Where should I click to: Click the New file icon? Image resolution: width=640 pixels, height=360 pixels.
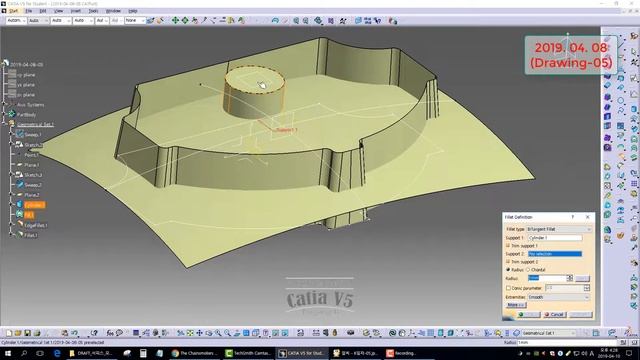[x=9, y=333]
